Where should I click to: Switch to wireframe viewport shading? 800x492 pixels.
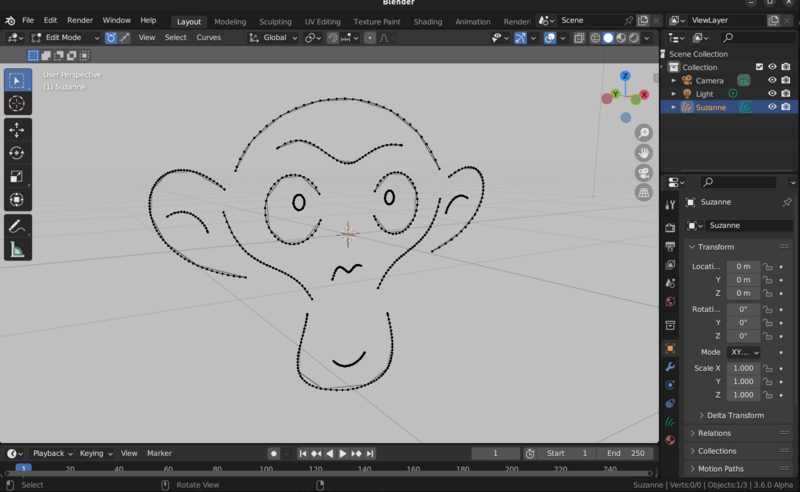(x=595, y=38)
